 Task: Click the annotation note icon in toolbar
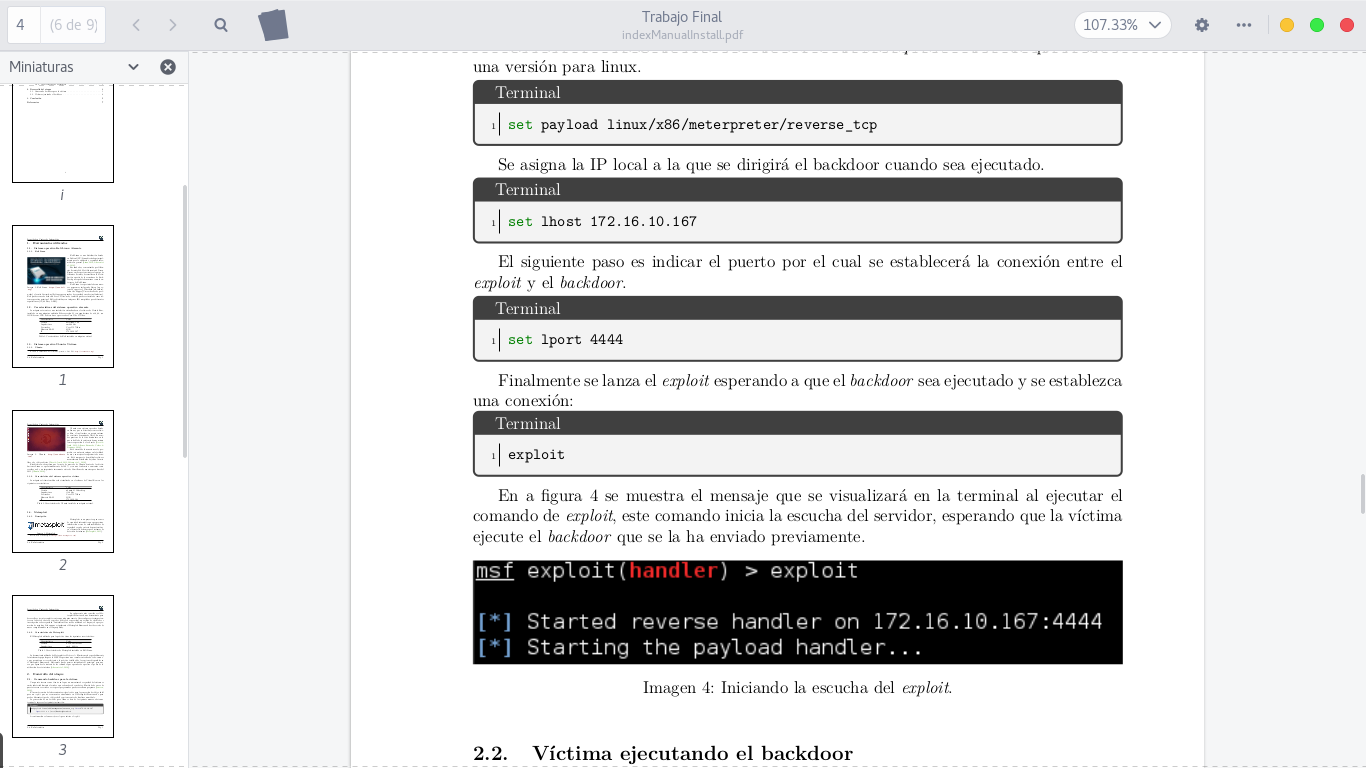(273, 25)
